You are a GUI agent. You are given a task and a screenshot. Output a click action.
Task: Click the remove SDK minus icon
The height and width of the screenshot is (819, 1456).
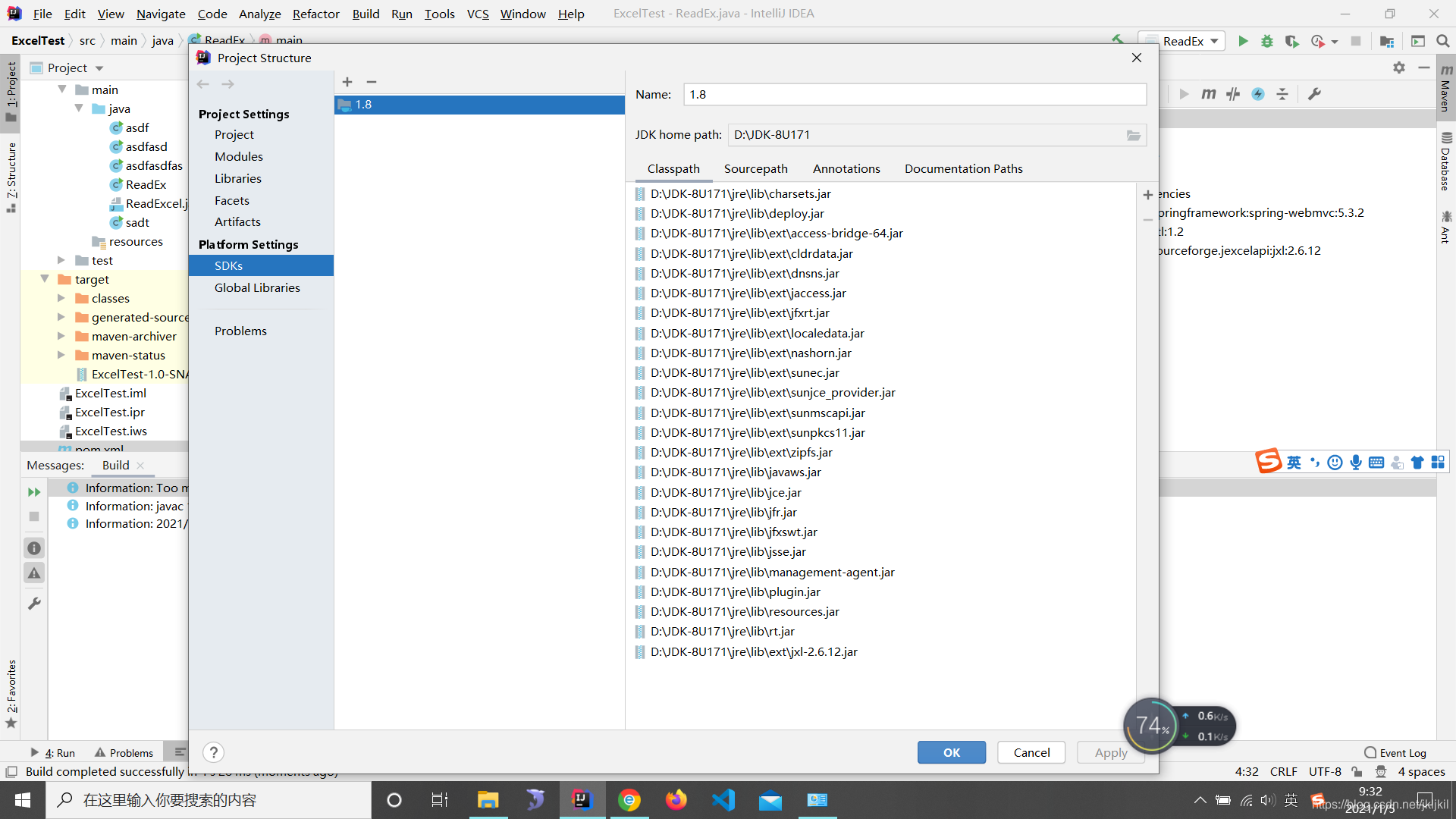372,82
